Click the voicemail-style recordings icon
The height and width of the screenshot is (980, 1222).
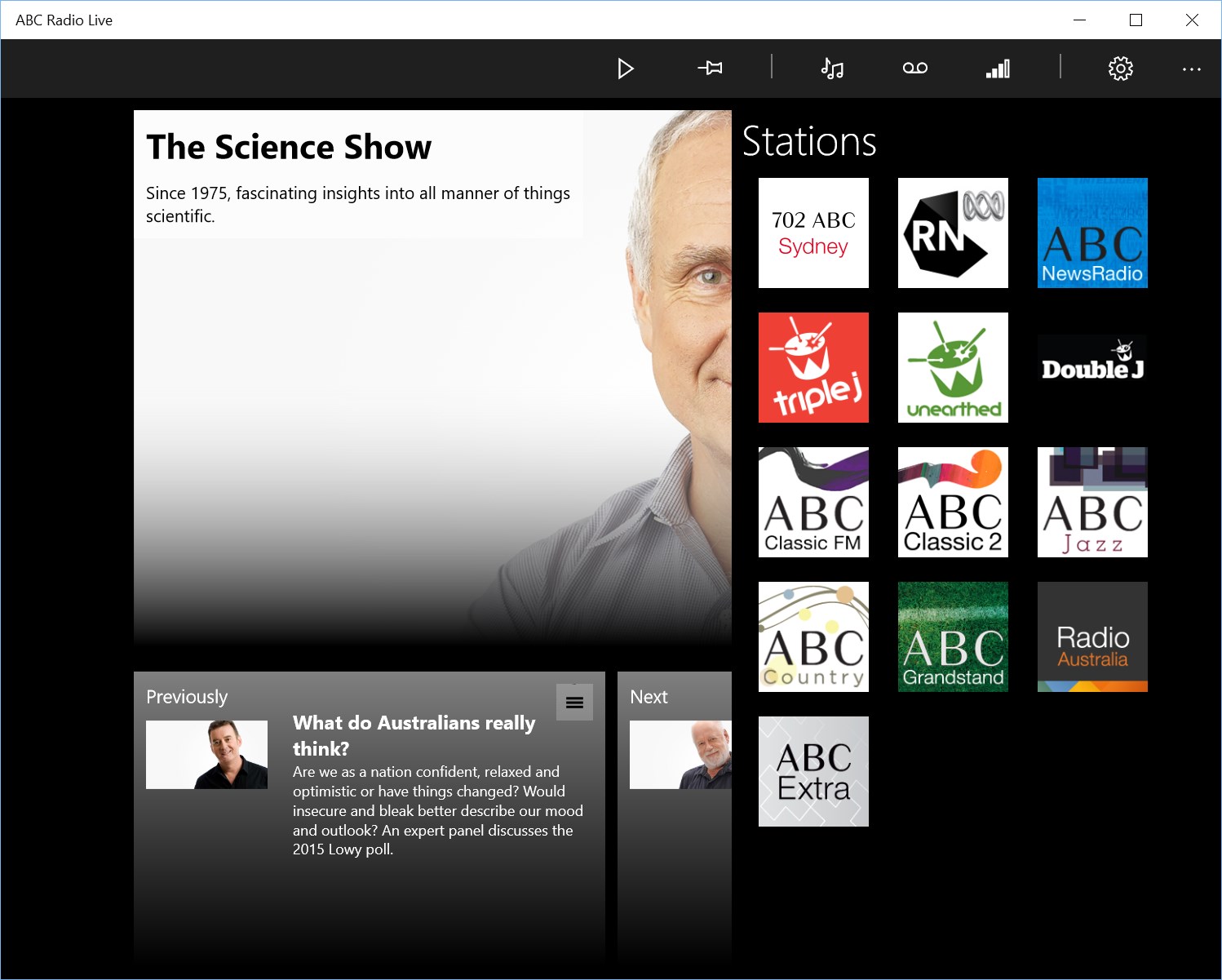click(915, 69)
